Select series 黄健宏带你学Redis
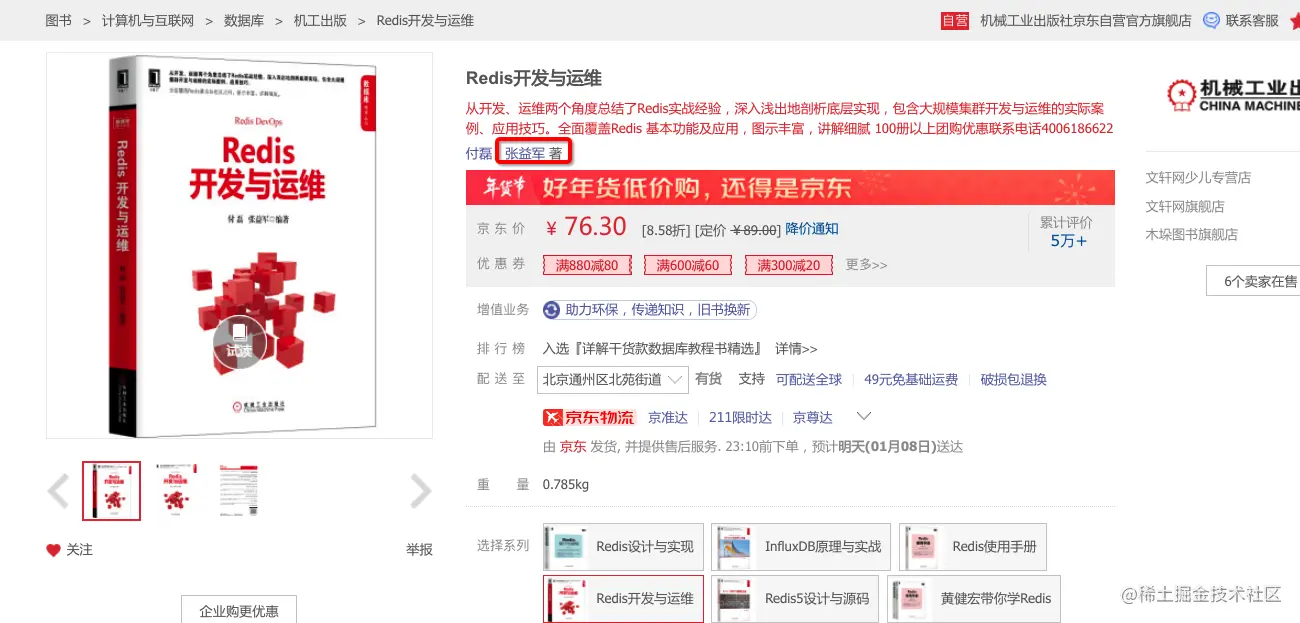This screenshot has height=623, width=1300. (974, 599)
